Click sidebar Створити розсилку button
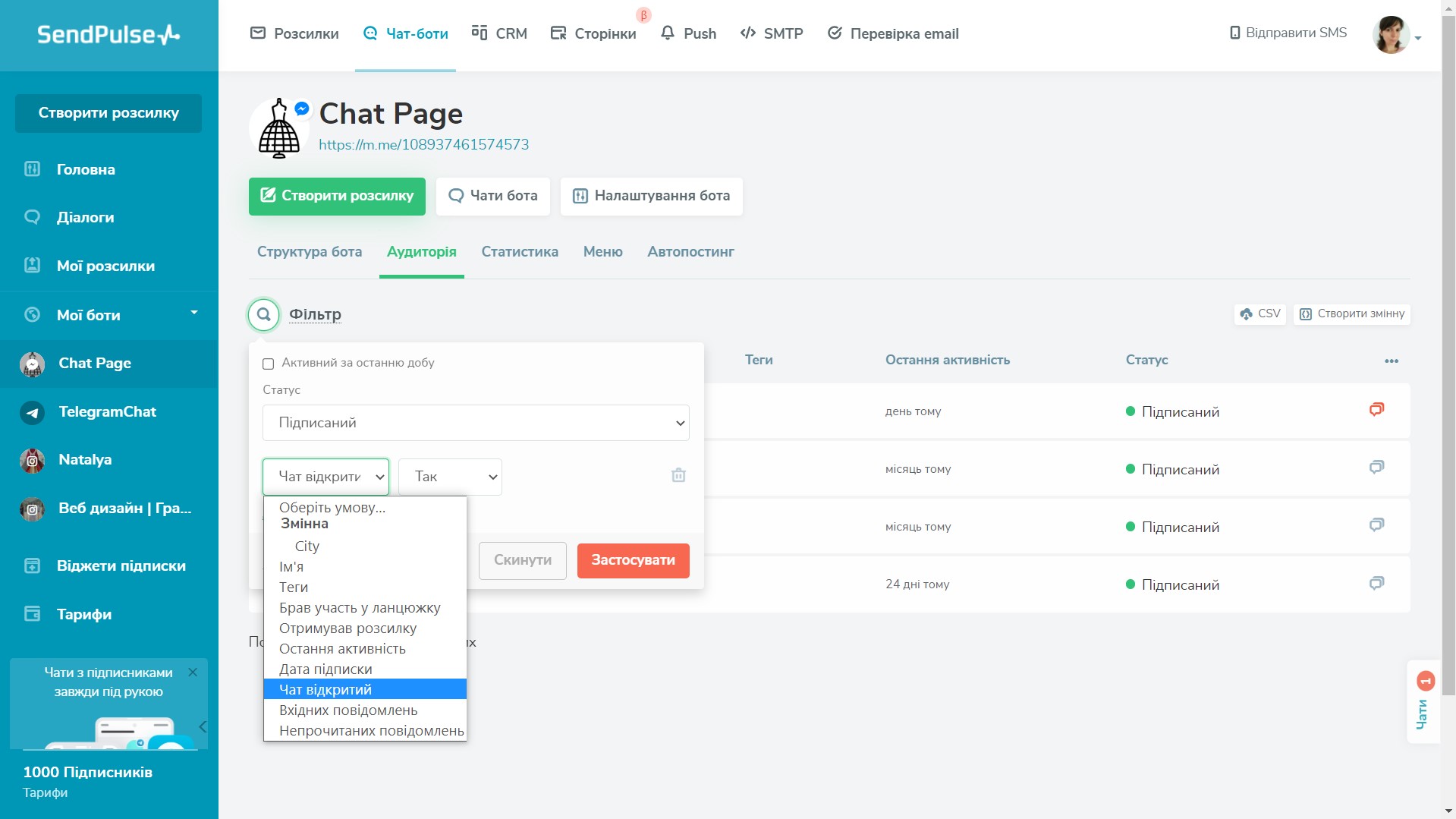The height and width of the screenshot is (819, 1456). 108,113
